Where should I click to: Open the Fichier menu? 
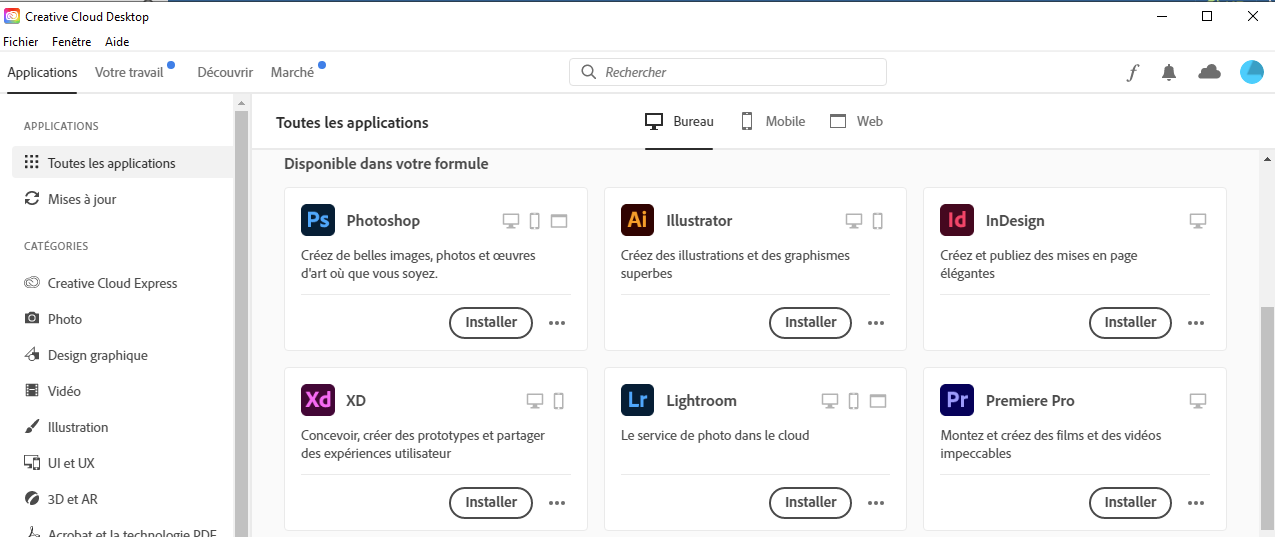point(21,42)
